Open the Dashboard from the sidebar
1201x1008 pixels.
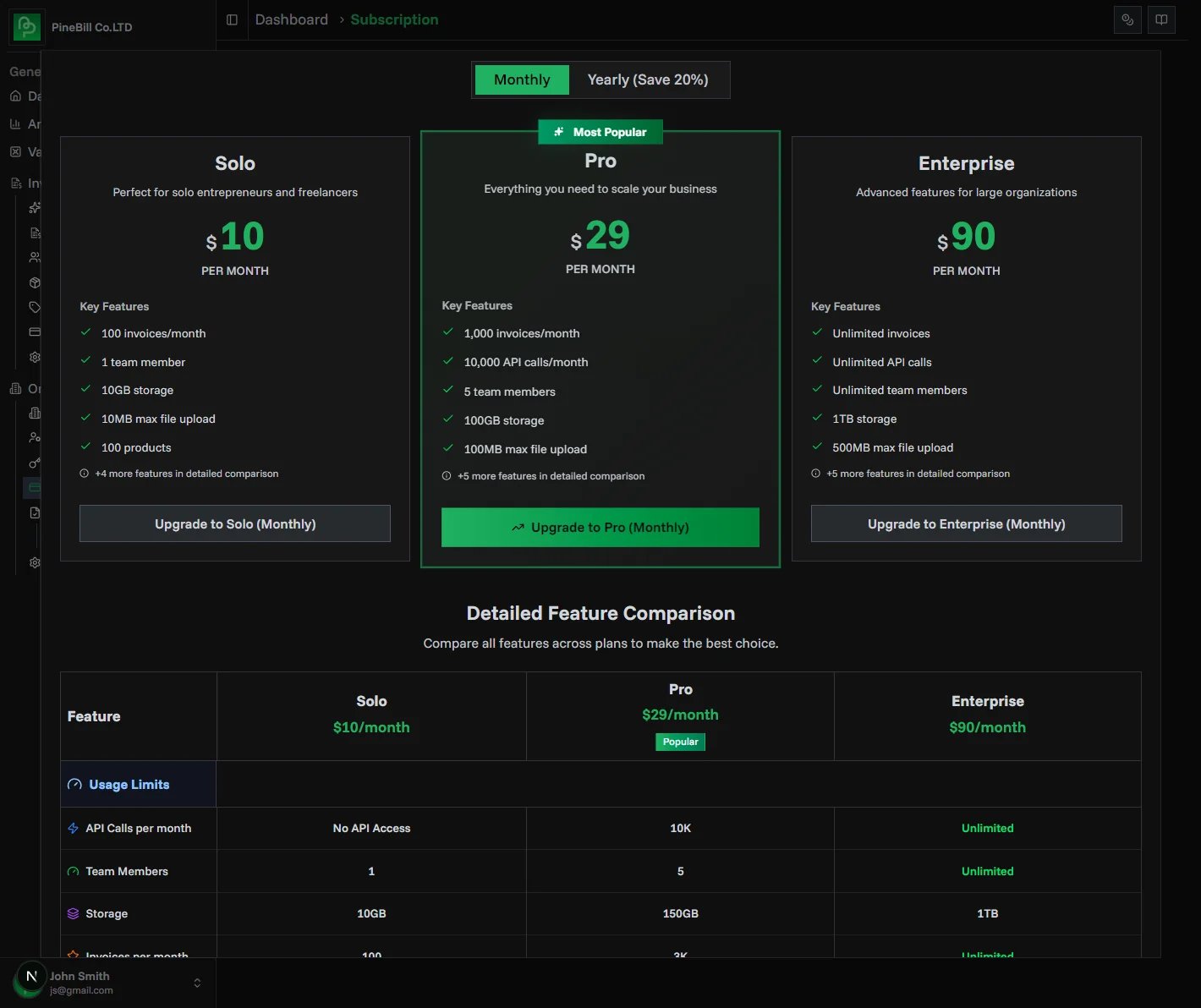(x=15, y=96)
